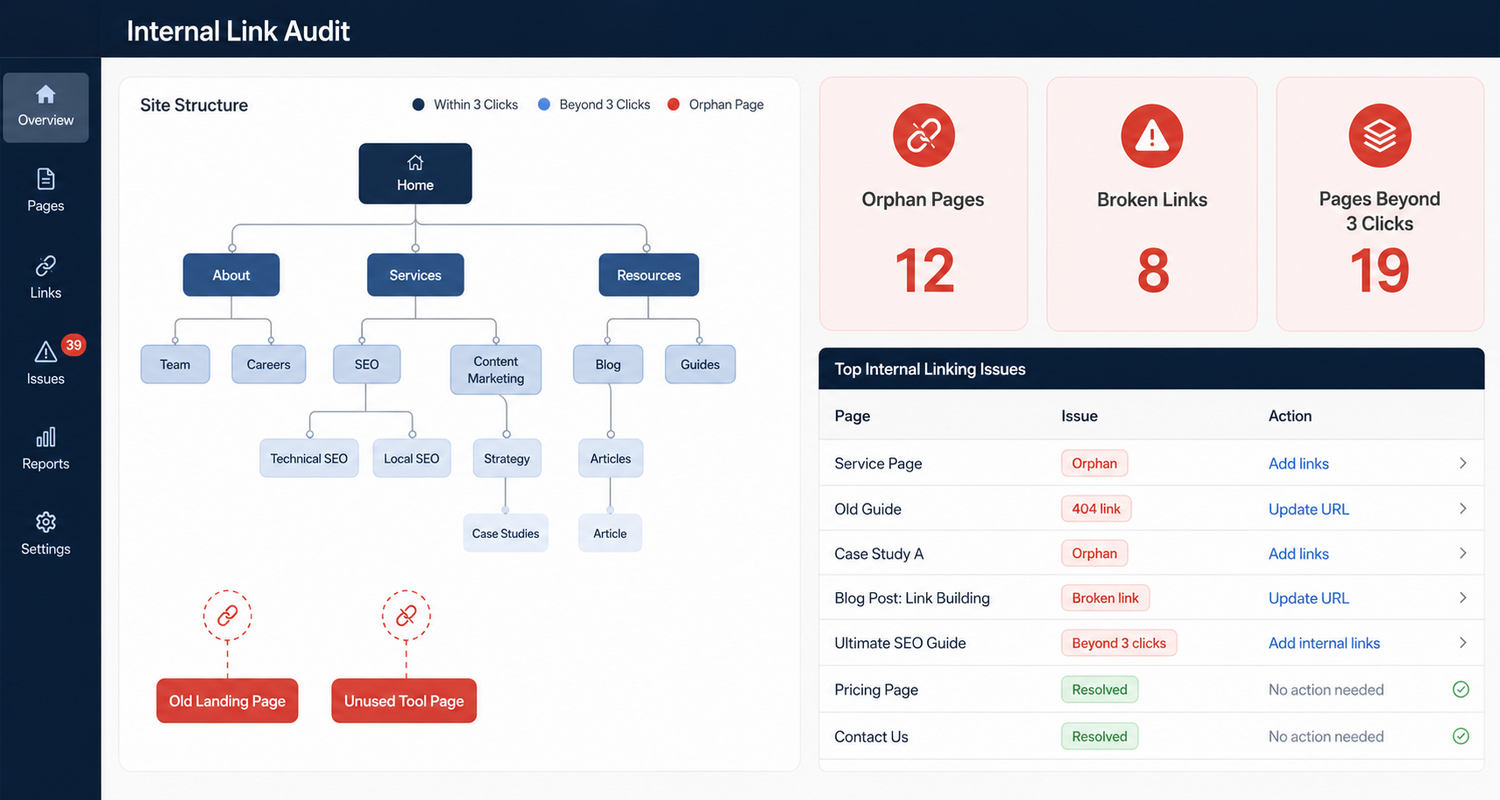The height and width of the screenshot is (800, 1500).
Task: Go to Links in the sidebar
Action: [x=45, y=278]
